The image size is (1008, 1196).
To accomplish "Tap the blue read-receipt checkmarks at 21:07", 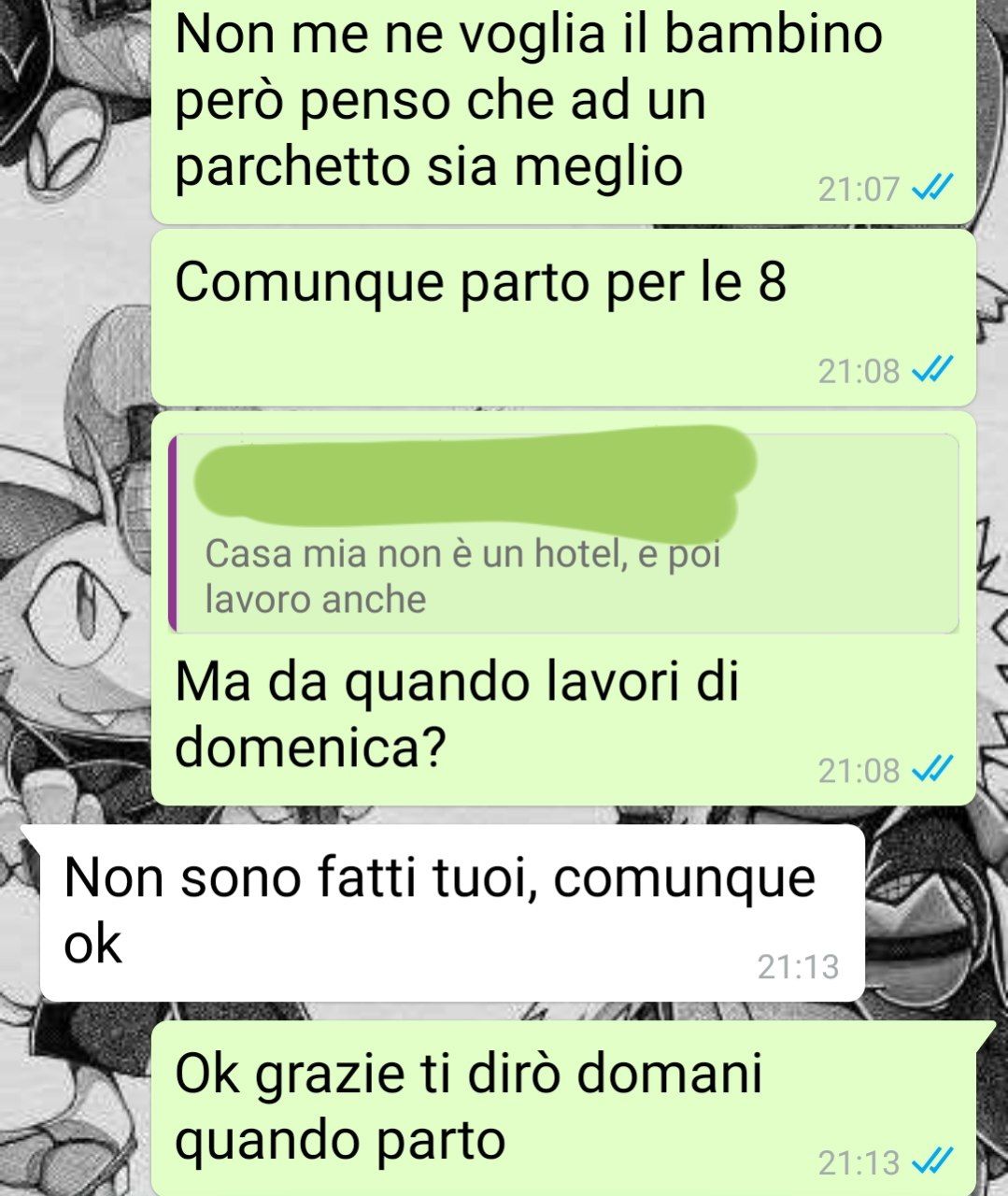I will click(931, 189).
